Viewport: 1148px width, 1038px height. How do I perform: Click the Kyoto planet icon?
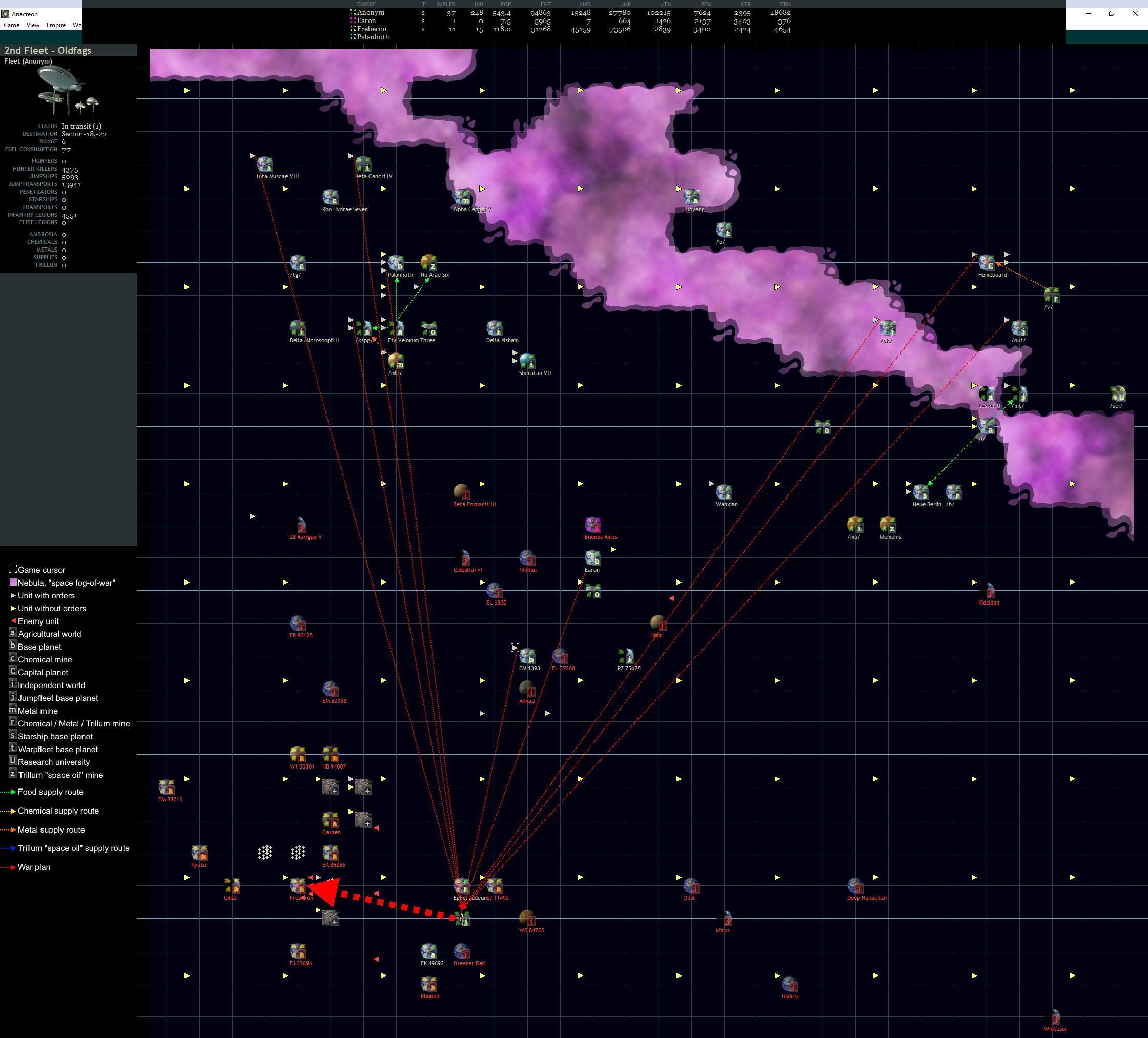point(199,853)
